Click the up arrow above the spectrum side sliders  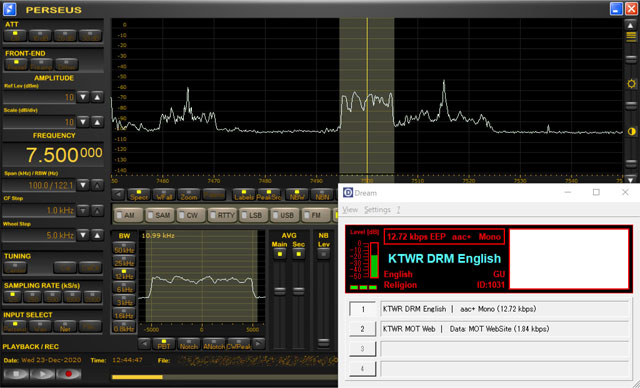[x=631, y=25]
